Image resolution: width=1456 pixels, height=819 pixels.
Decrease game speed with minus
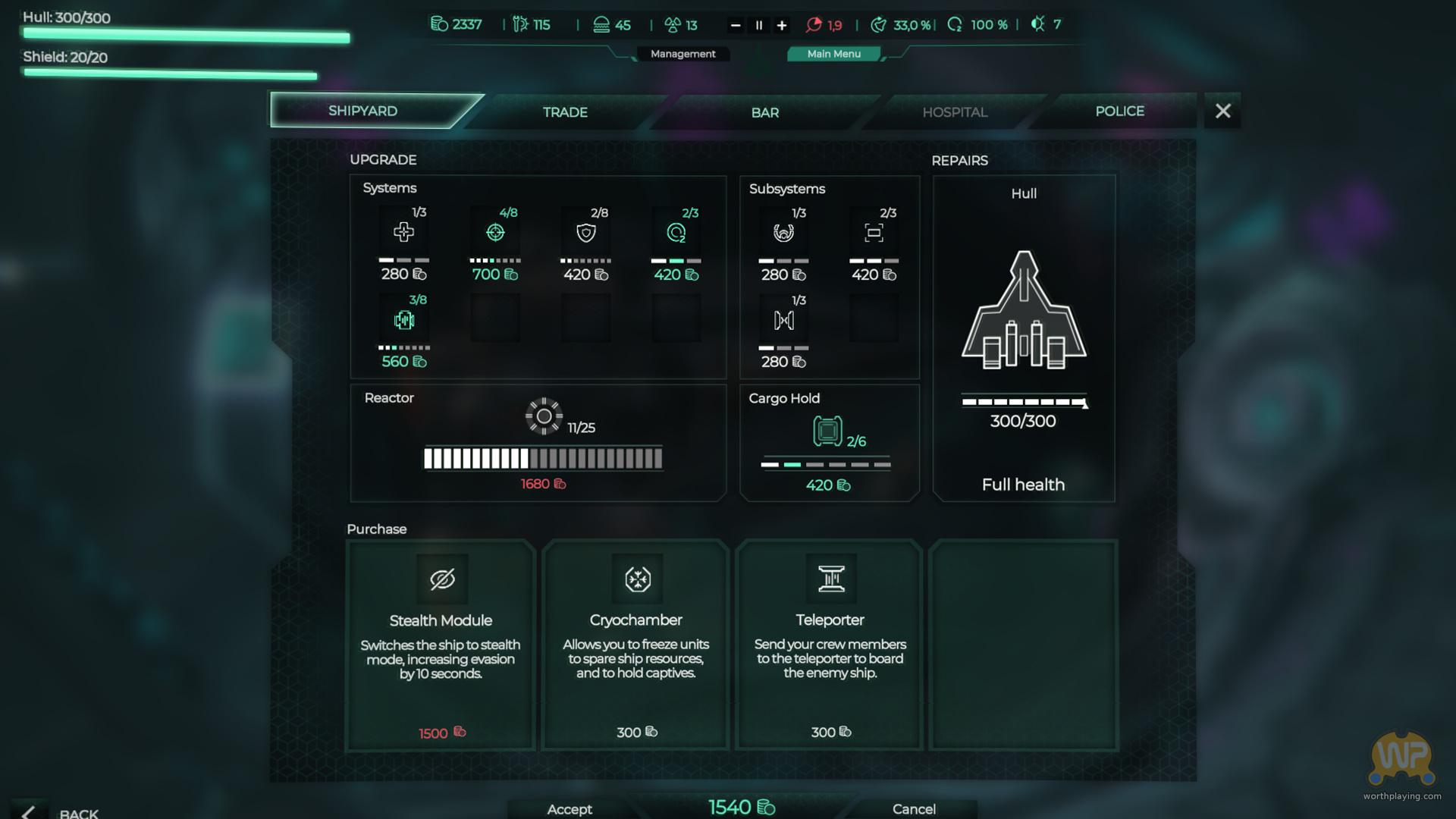(735, 25)
